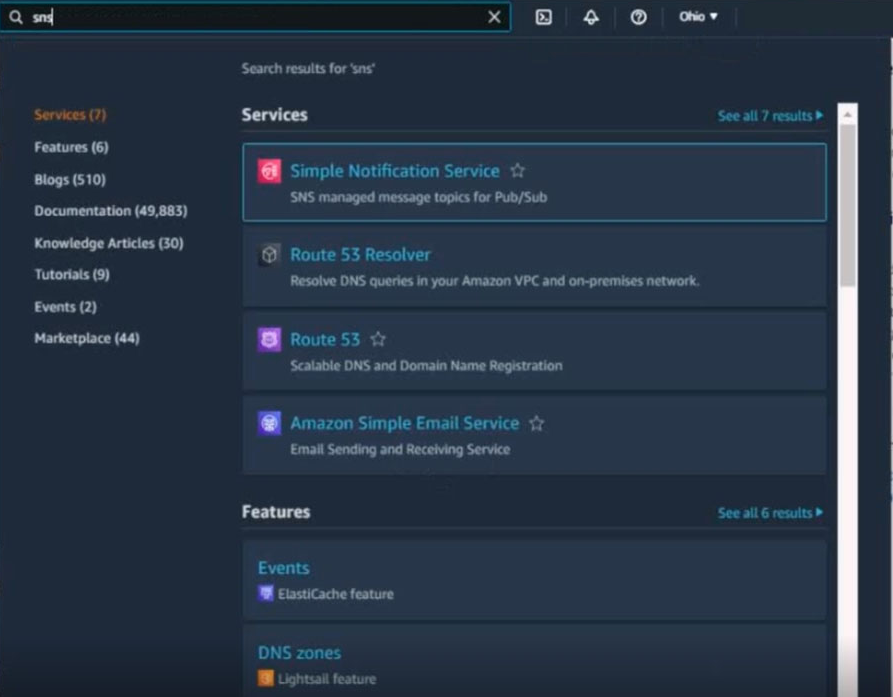Screen dimensions: 893x697
Task: Open the Events ElastiCache feature link
Action: (284, 568)
